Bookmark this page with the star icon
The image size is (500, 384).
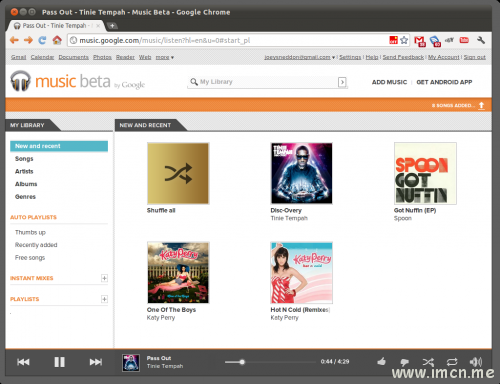404,40
